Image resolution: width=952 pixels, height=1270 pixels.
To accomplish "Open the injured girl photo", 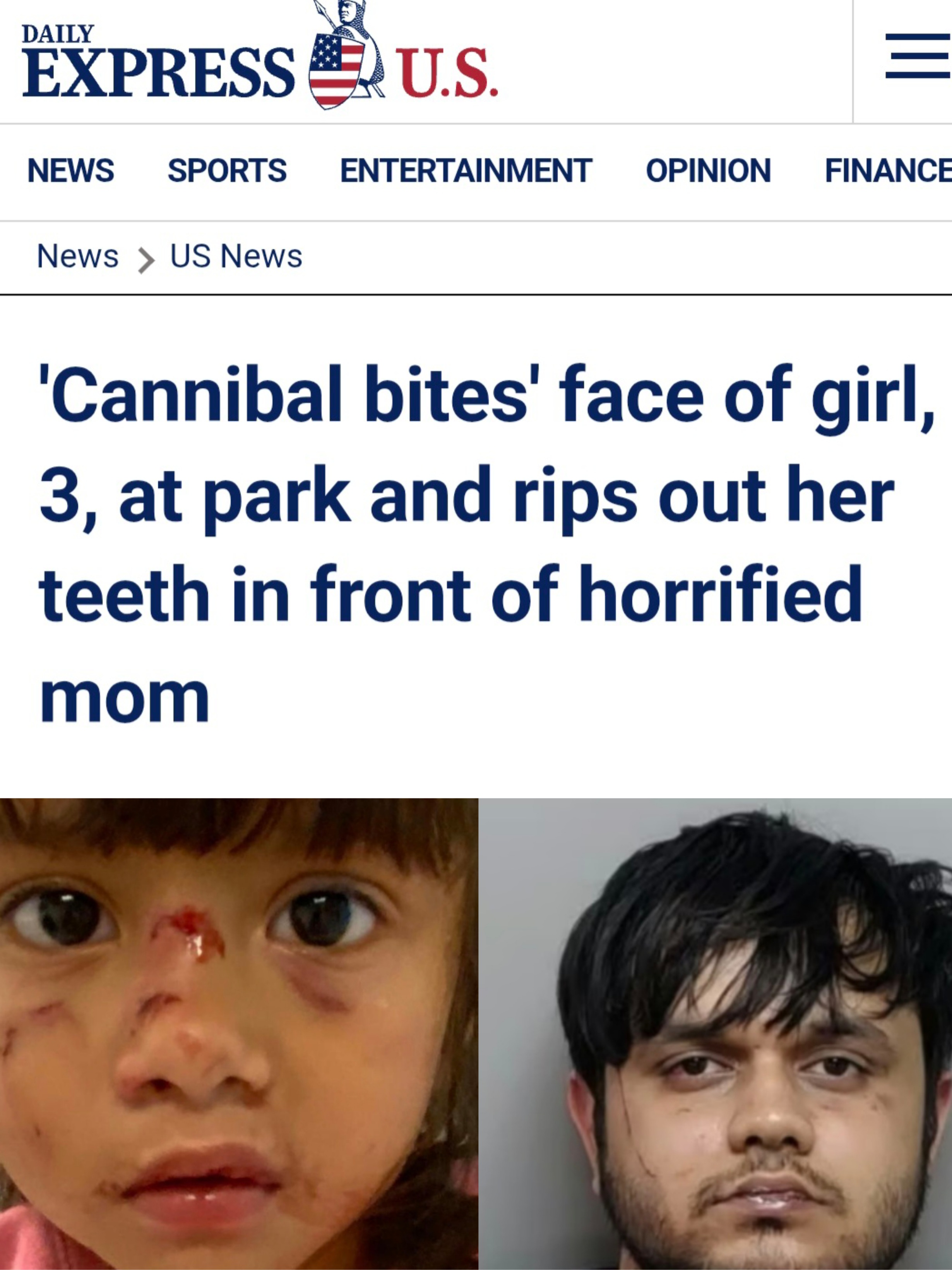I will click(239, 1034).
